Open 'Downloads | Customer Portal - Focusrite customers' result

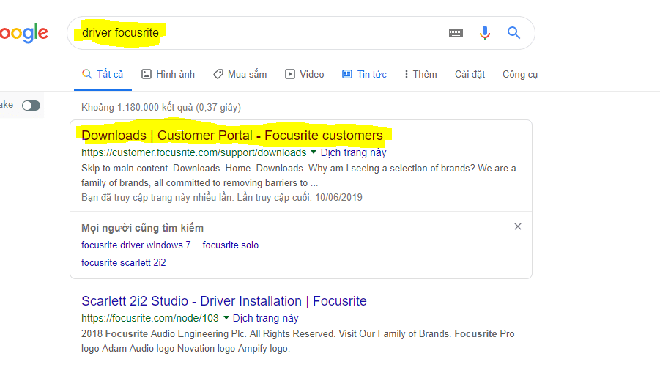232,135
